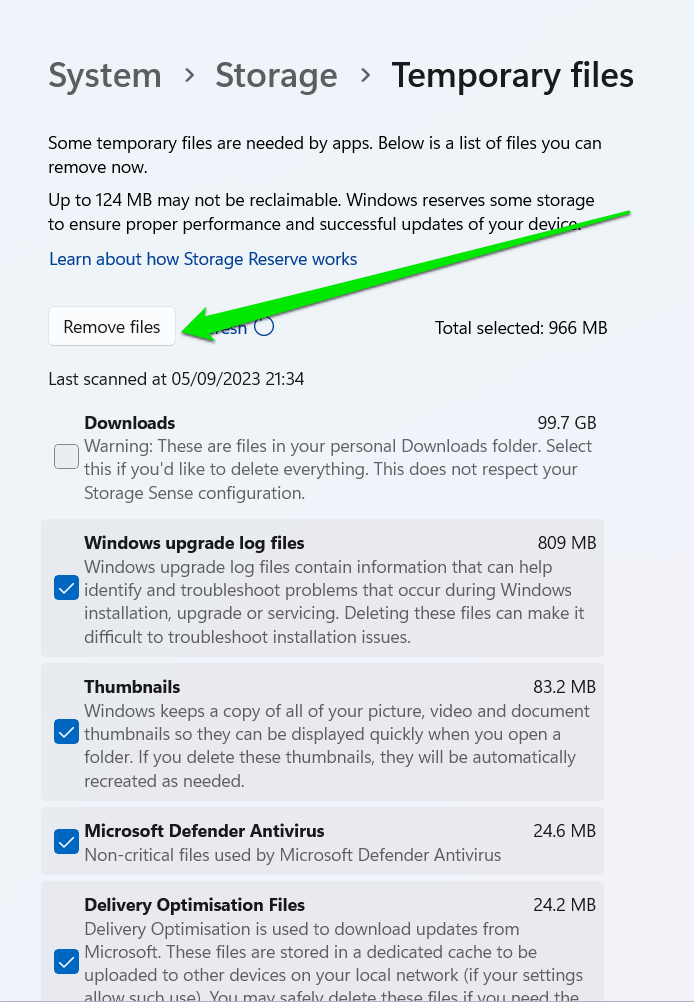Click the Remove files button
Viewport: 694px width, 1002px height.
[112, 327]
